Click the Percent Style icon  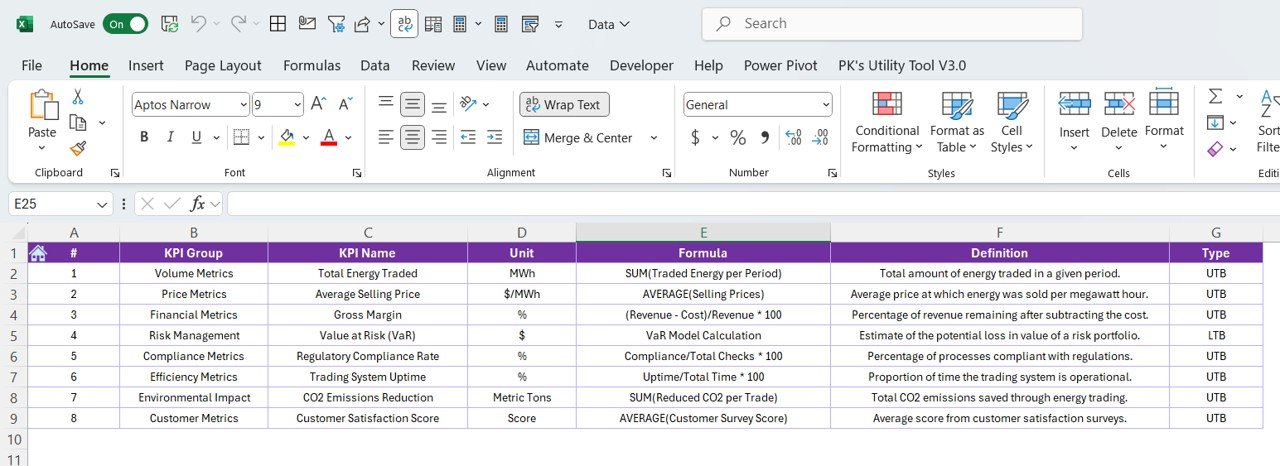pos(738,137)
